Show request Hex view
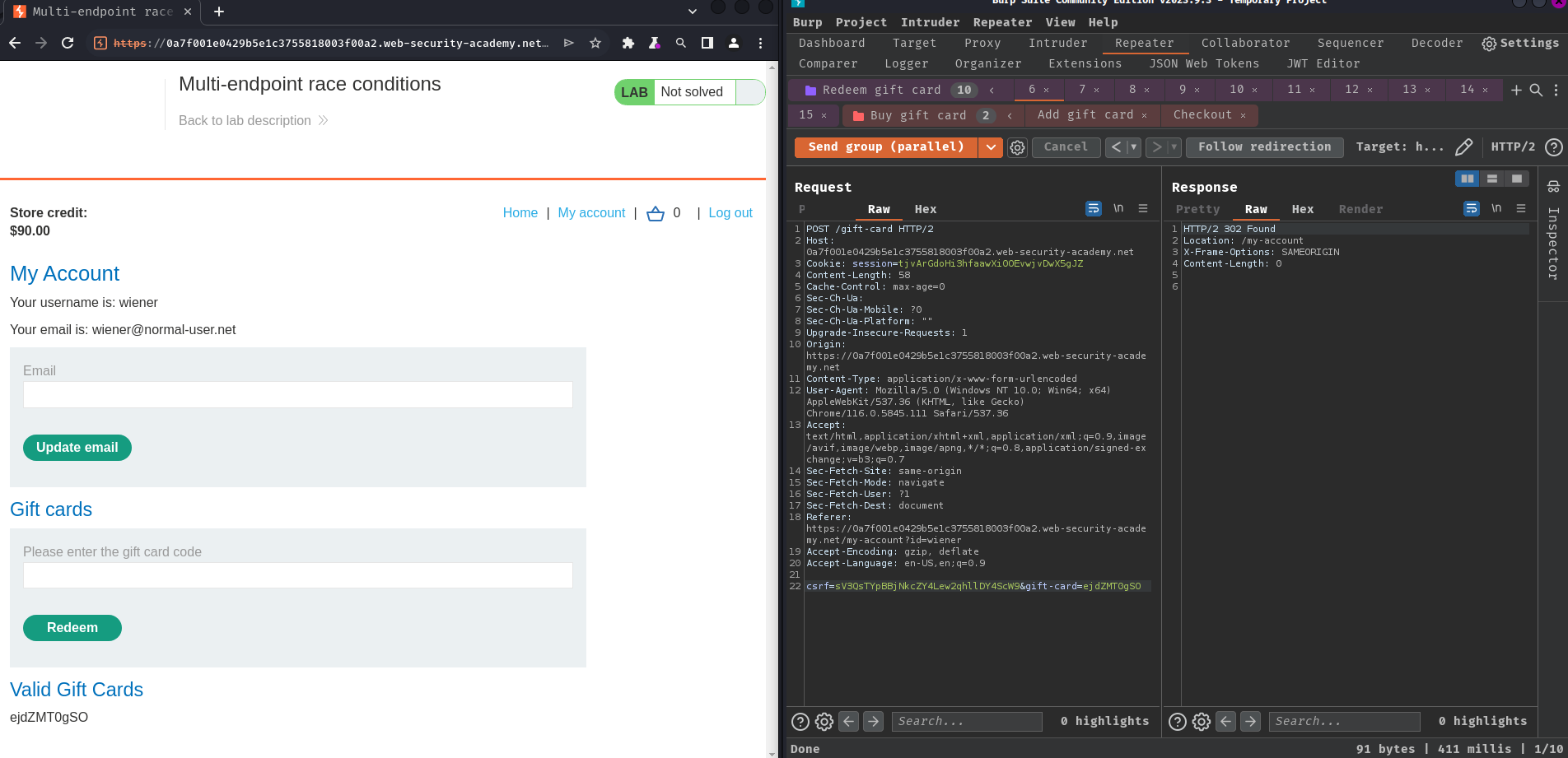The image size is (1568, 758). click(x=926, y=209)
